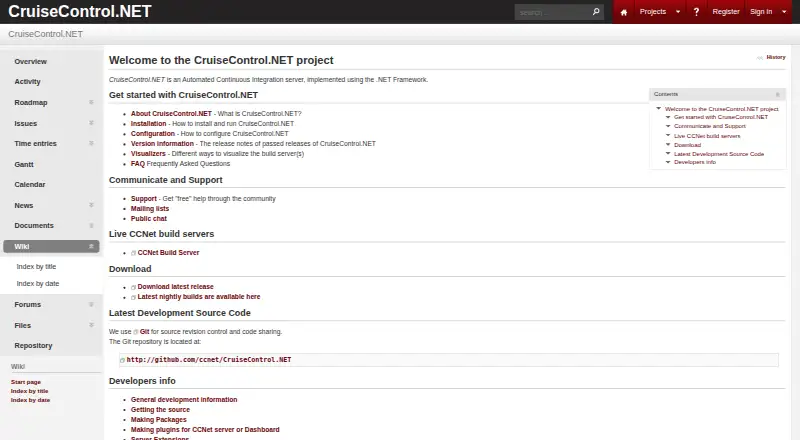Jump to Live CCNet build servers in Contents
The width and height of the screenshot is (800, 440).
[707, 136]
